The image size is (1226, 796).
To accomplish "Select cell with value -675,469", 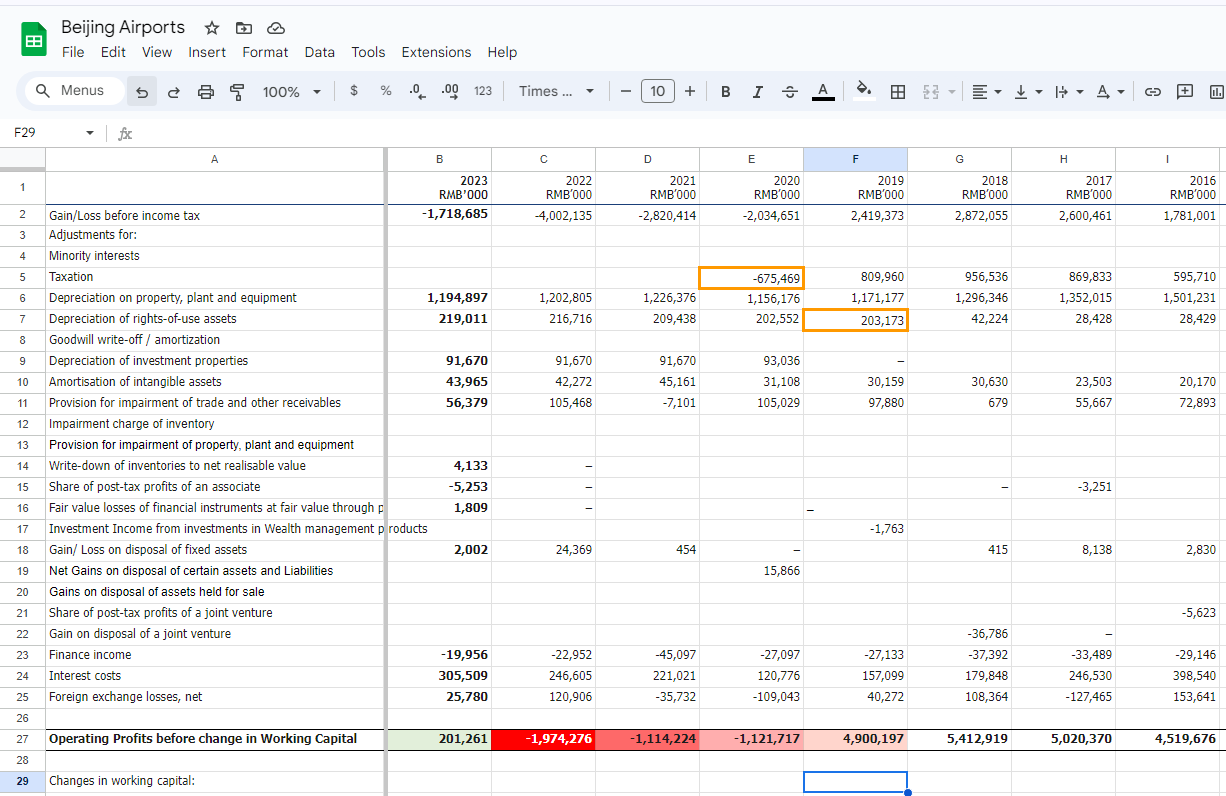I will click(751, 277).
